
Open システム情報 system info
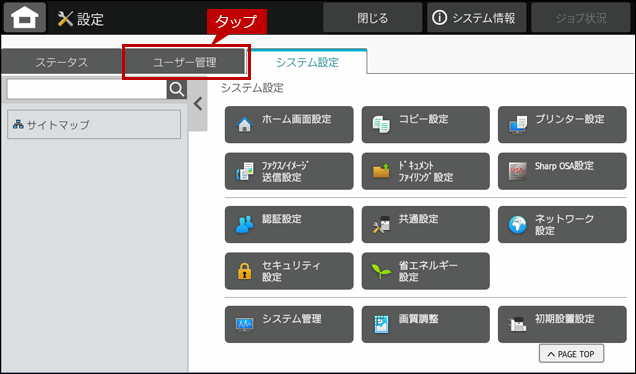click(x=476, y=18)
